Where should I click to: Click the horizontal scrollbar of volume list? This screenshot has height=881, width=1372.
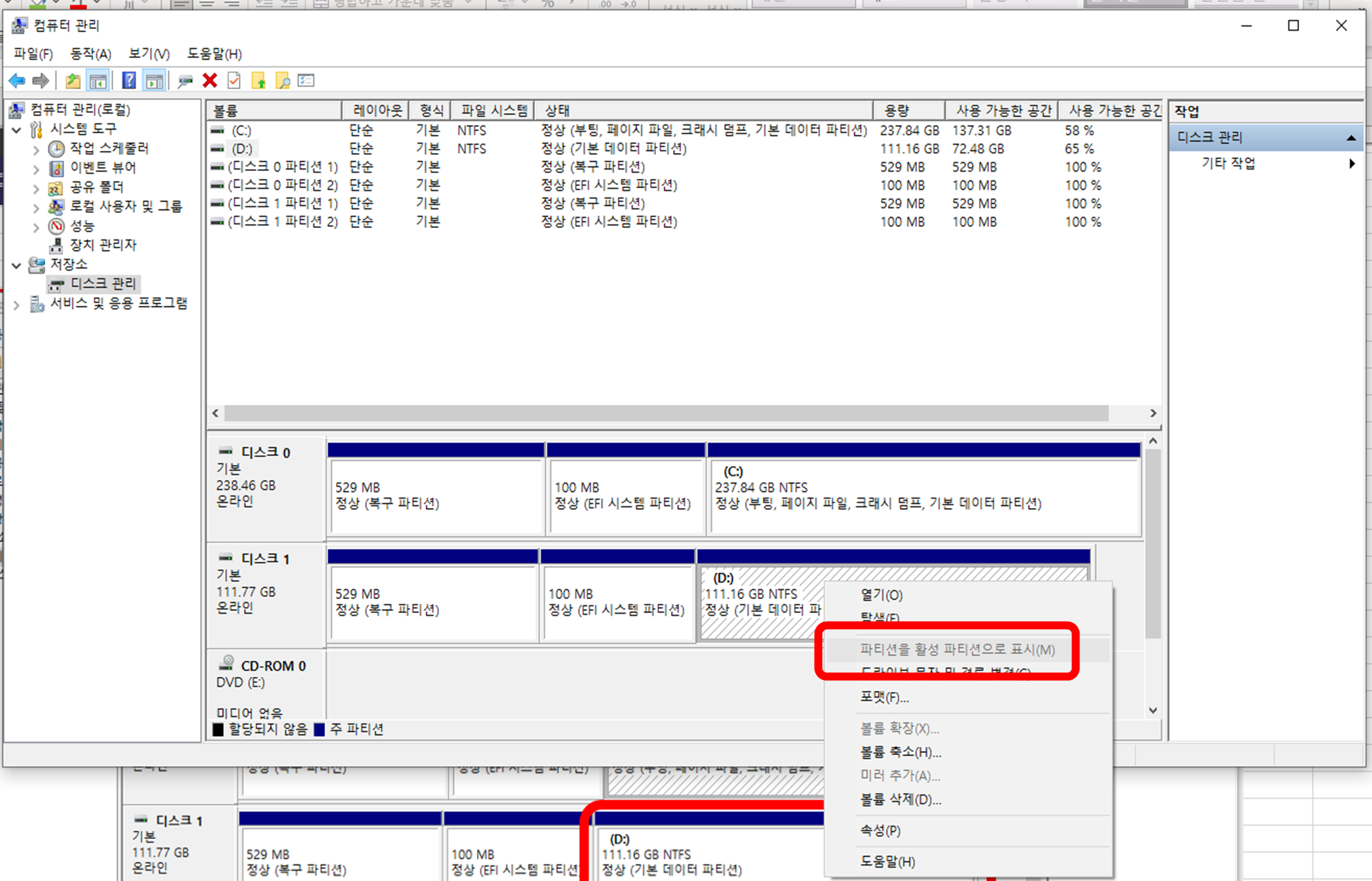(x=665, y=413)
